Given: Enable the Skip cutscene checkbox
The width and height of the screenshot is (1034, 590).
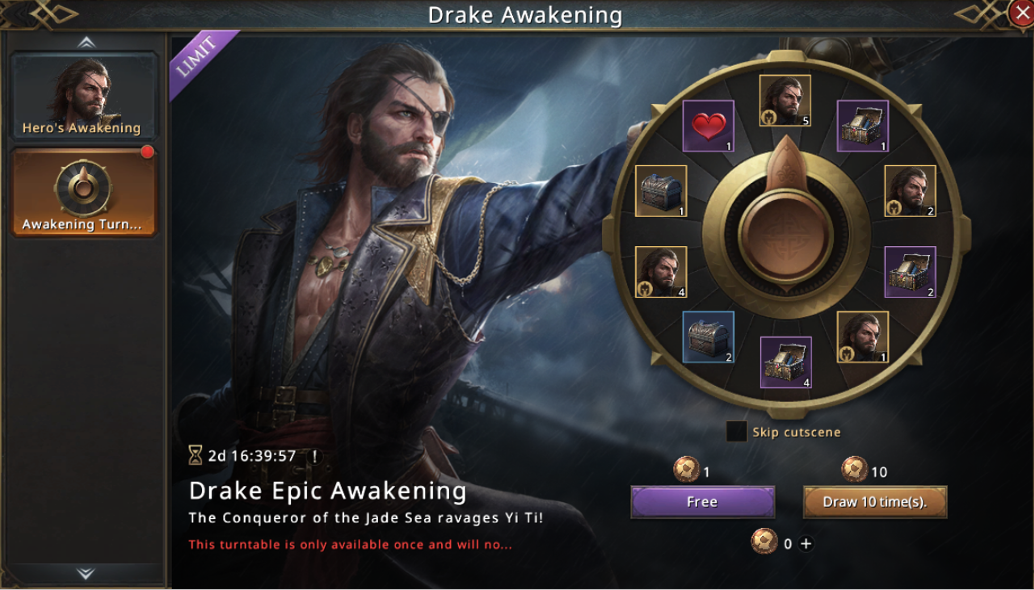Looking at the screenshot, I should [x=736, y=432].
